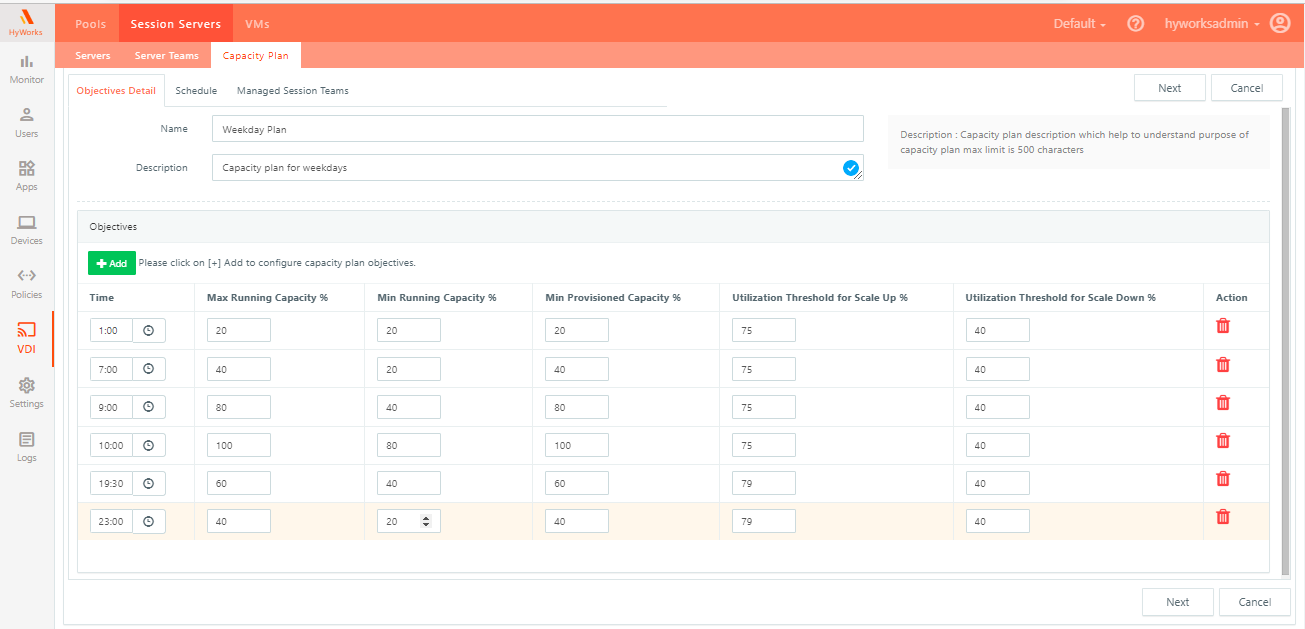Click stepper on 23:00 Min Running Capacity
1305x629 pixels.
click(x=427, y=521)
